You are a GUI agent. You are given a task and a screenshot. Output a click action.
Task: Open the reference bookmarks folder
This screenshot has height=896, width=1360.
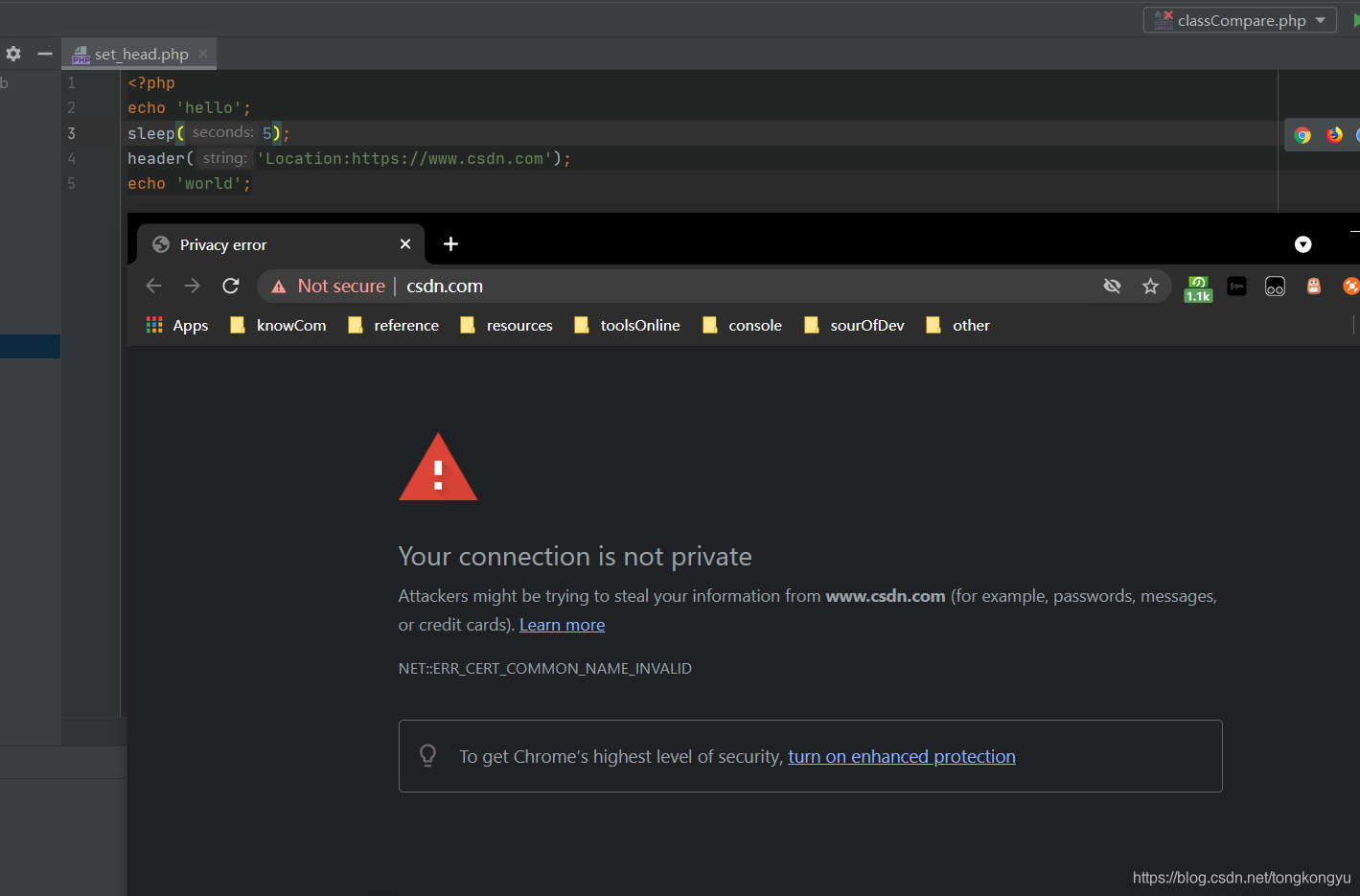pos(394,325)
